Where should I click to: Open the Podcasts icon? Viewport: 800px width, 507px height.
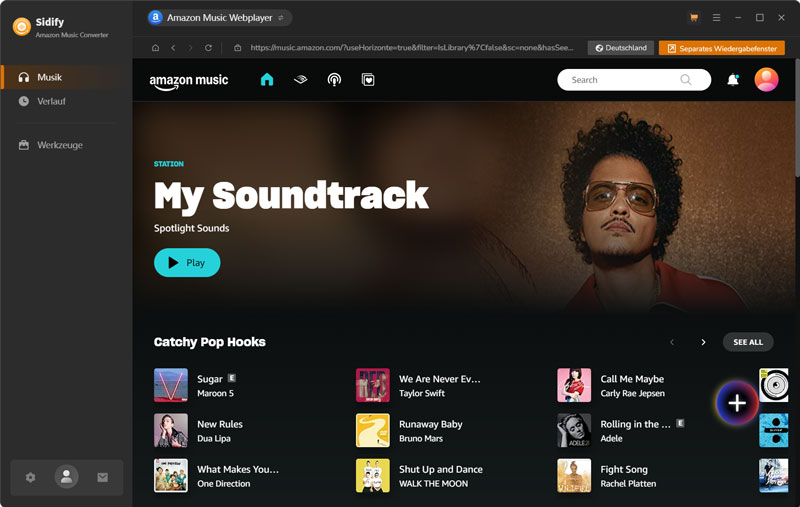(334, 80)
